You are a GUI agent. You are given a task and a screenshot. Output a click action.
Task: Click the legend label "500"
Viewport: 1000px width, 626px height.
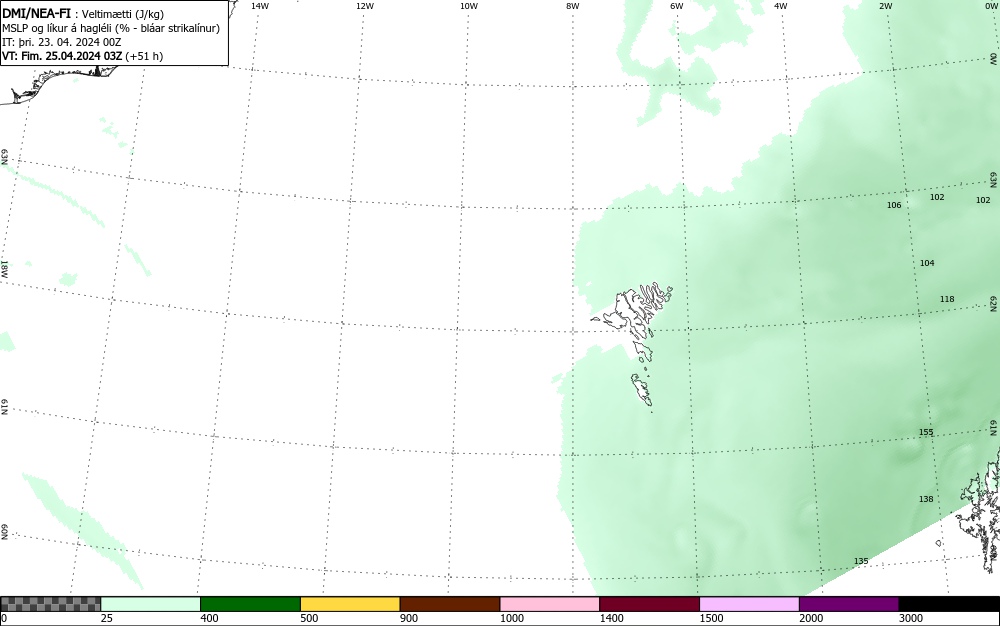click(x=309, y=618)
